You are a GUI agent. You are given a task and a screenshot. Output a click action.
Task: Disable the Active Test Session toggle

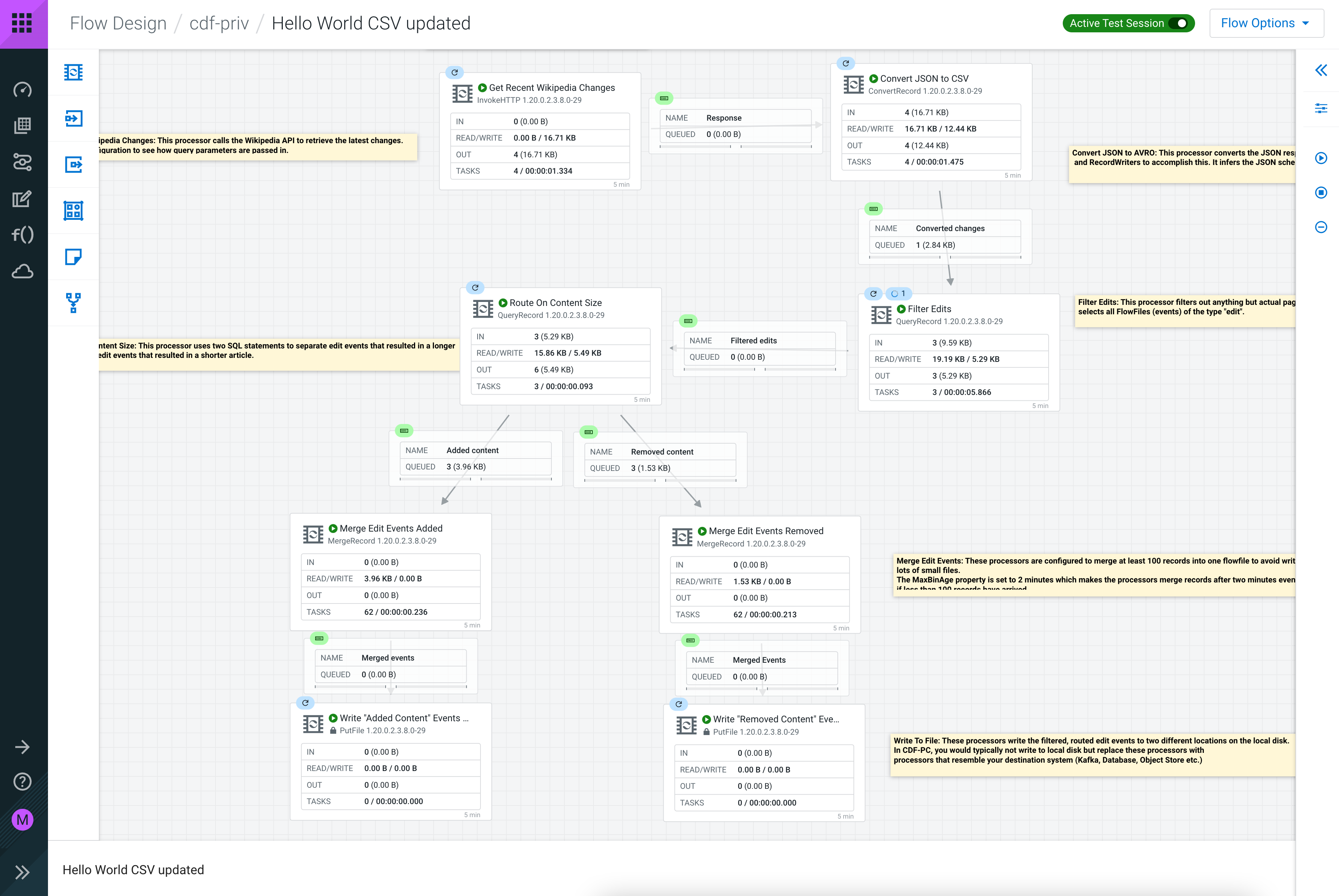point(1178,23)
